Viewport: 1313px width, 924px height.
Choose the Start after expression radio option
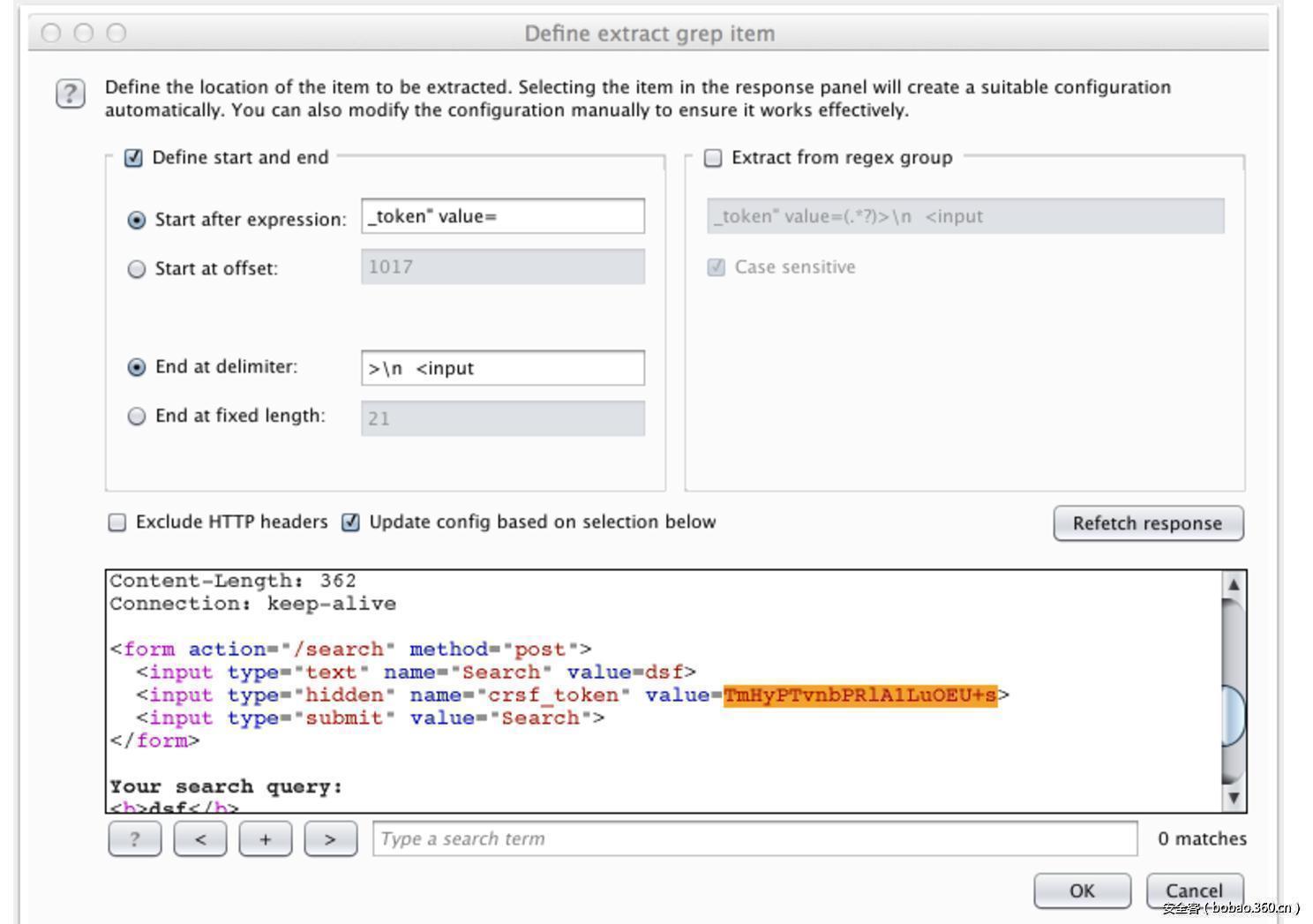tap(137, 220)
